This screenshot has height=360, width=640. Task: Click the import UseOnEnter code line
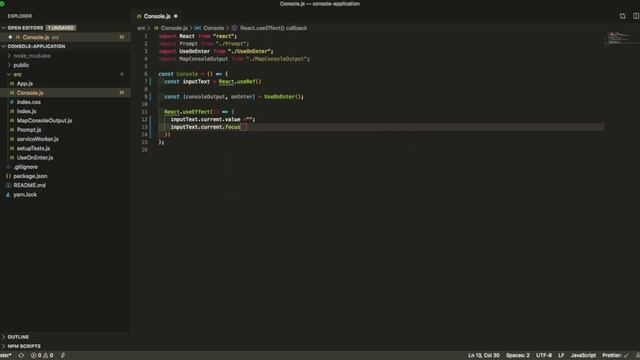coord(216,51)
